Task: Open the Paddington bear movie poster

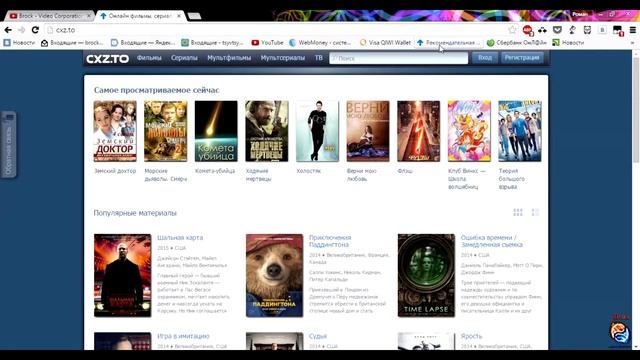Action: 274,275
